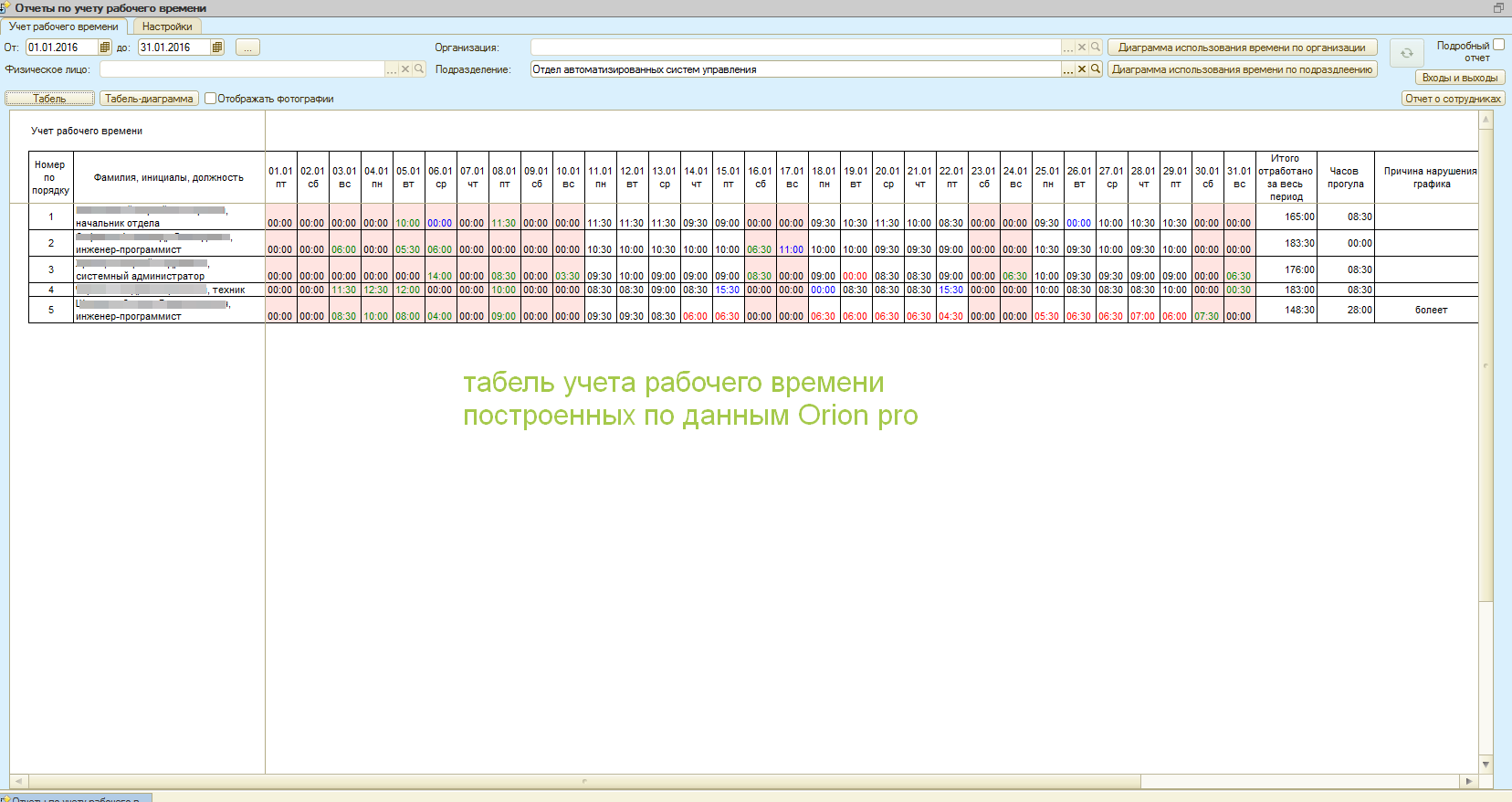This screenshot has height=802, width=1512.
Task: Click the vertical scrollbar down arrow
Action: (x=1486, y=765)
